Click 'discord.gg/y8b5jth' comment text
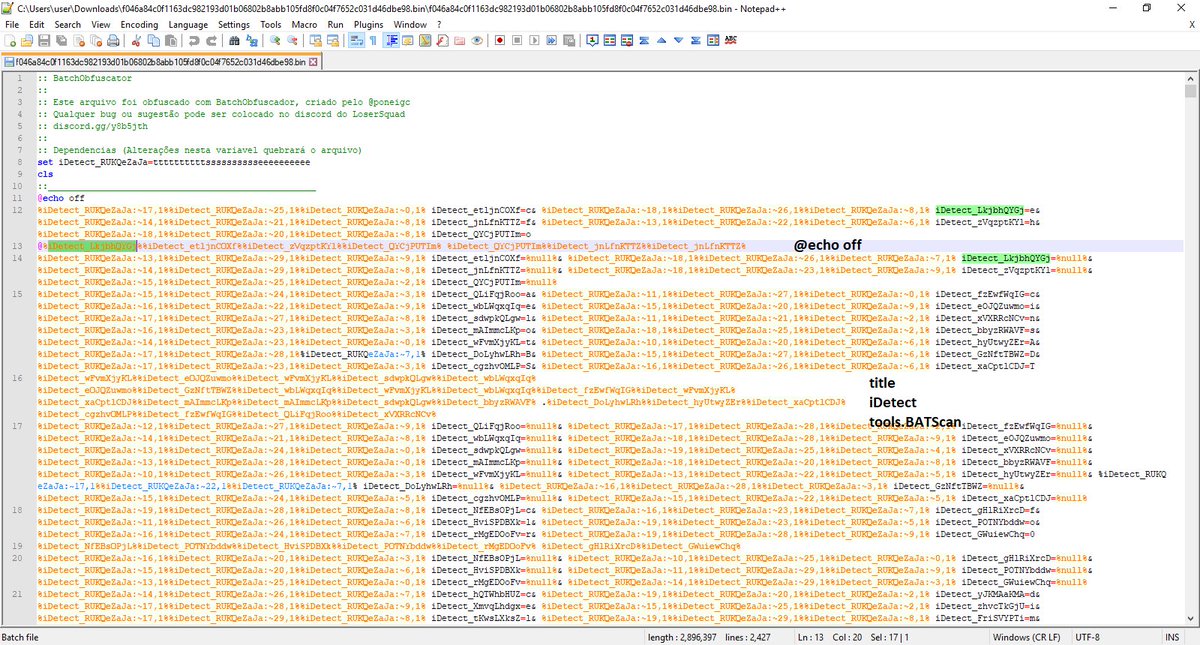Image resolution: width=1200 pixels, height=645 pixels. click(x=100, y=127)
